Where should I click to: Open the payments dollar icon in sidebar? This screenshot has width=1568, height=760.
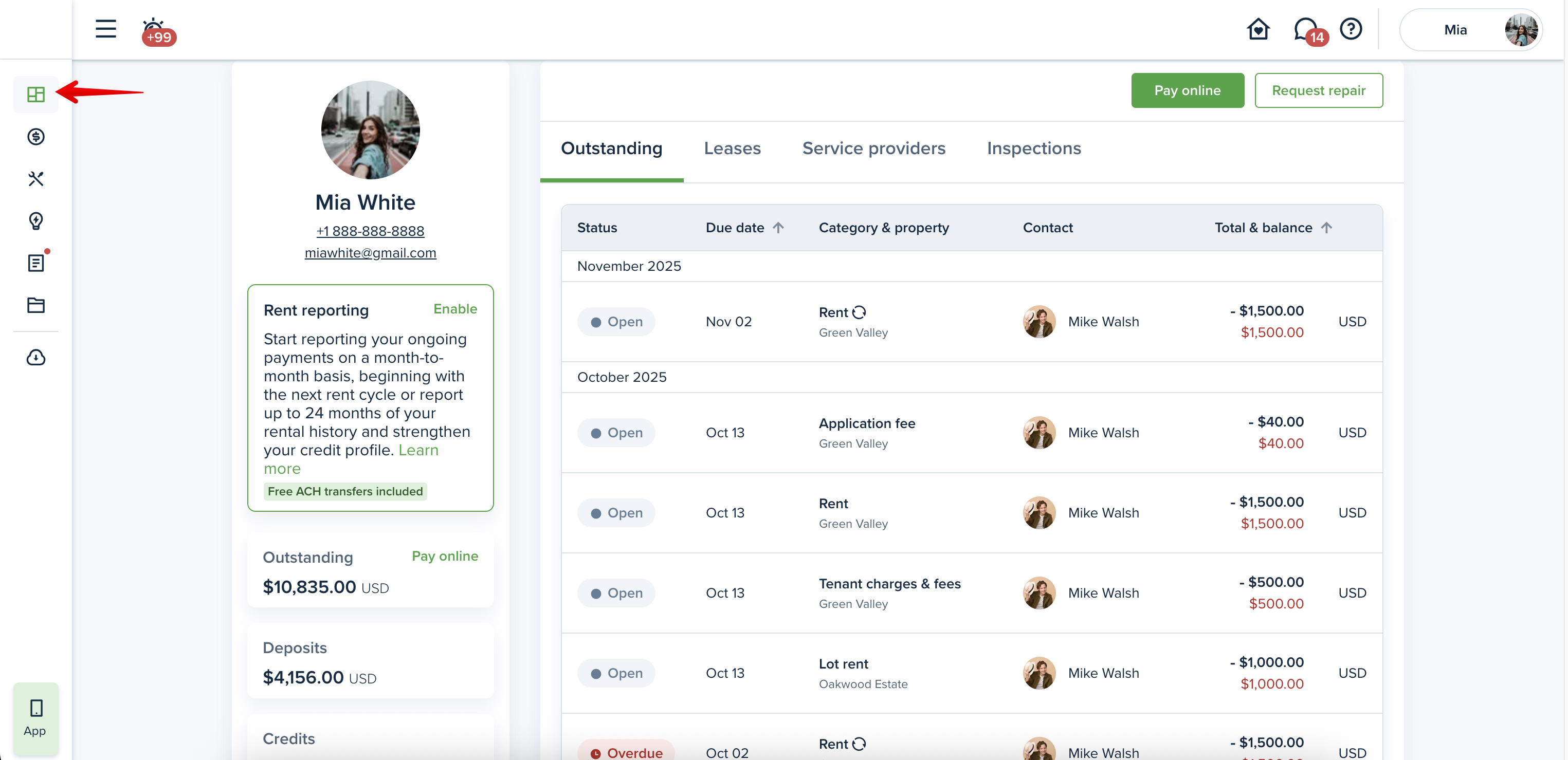(x=36, y=136)
